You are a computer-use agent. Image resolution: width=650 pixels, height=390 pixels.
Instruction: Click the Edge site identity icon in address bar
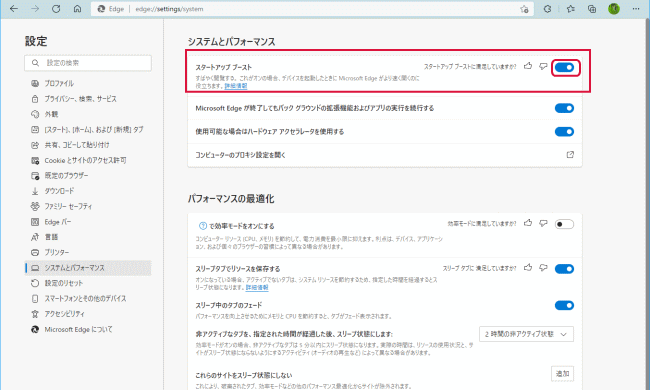(x=101, y=9)
